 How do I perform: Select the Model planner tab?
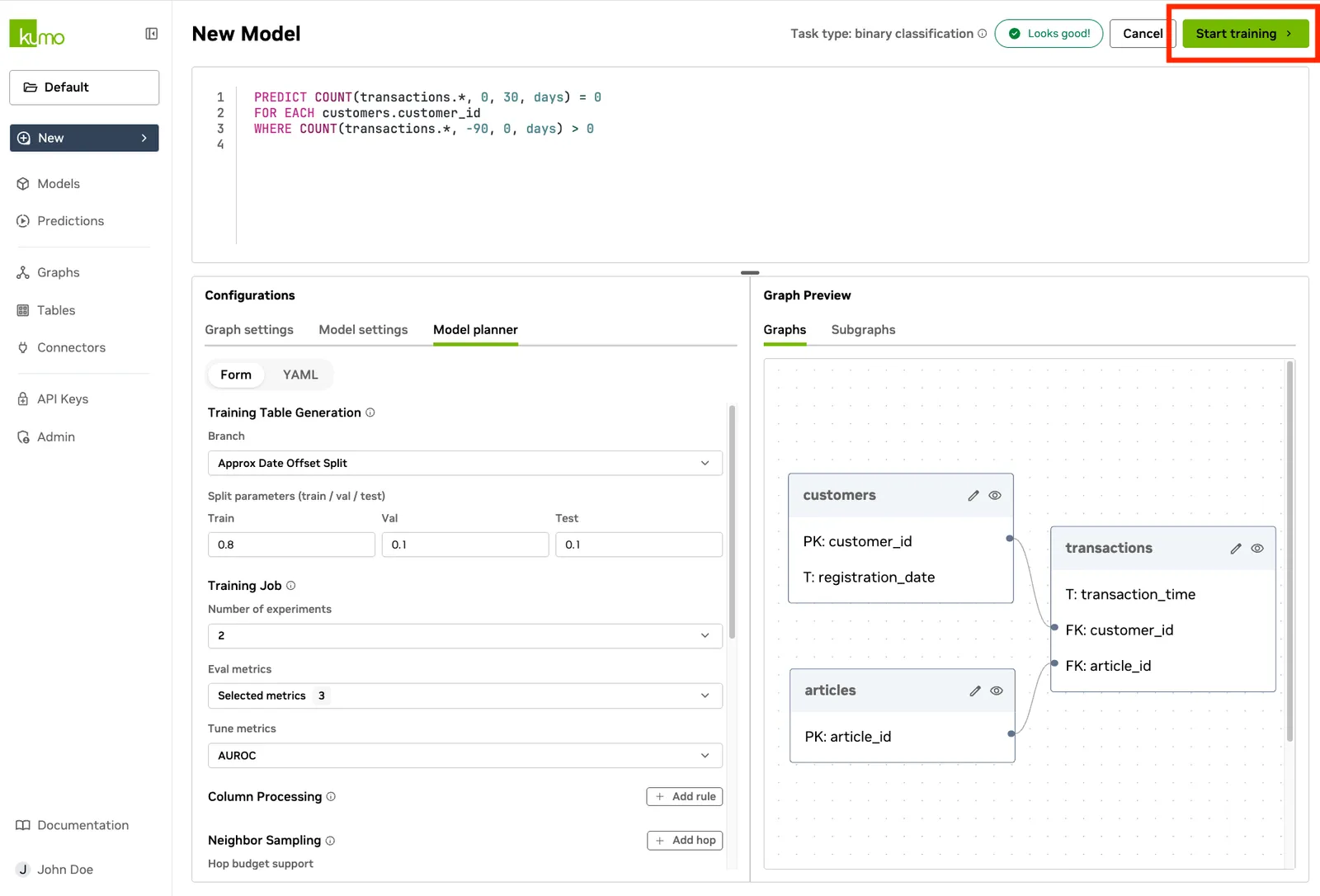pos(475,330)
